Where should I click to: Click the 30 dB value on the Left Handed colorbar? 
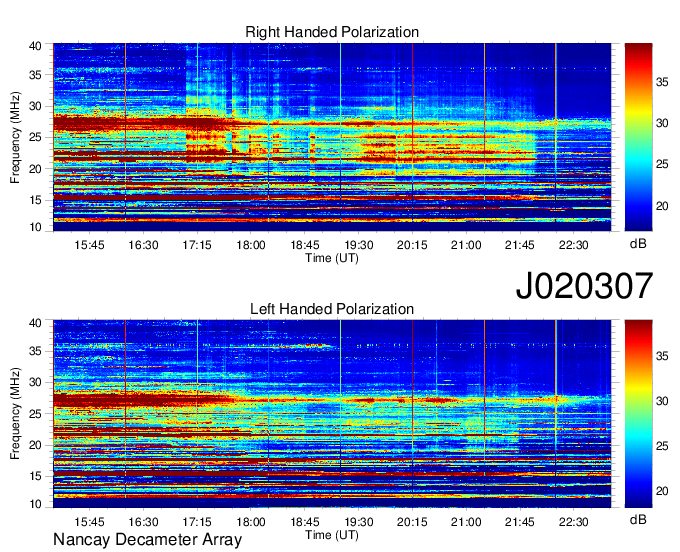coord(662,401)
